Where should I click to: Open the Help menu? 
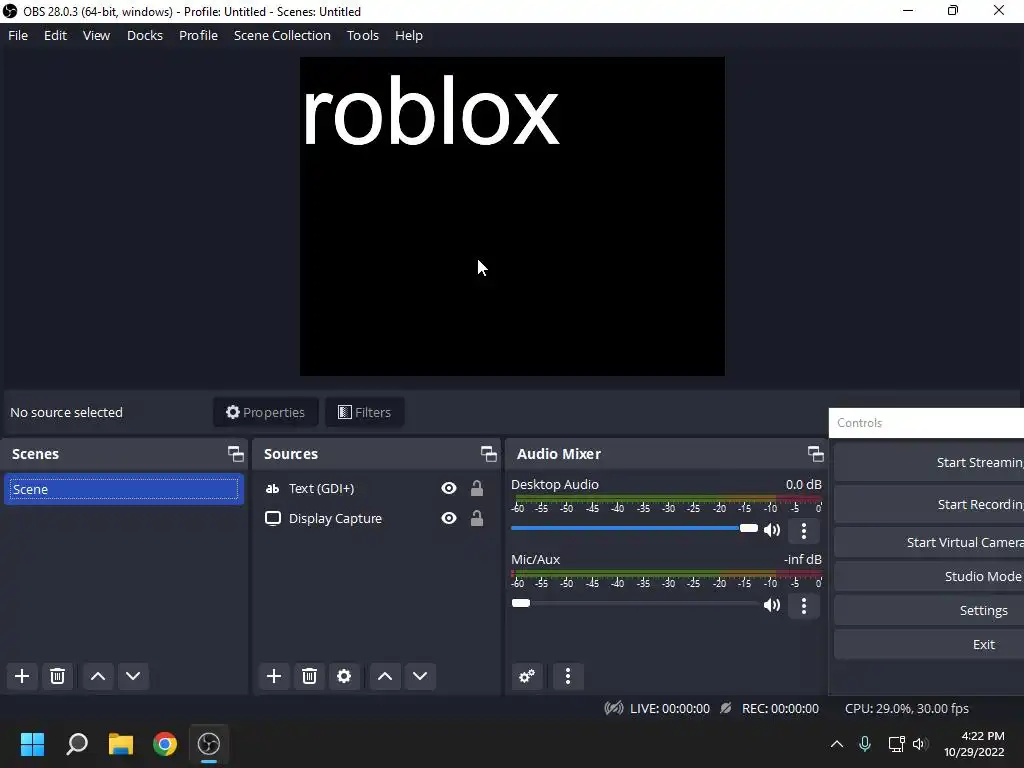click(x=409, y=35)
